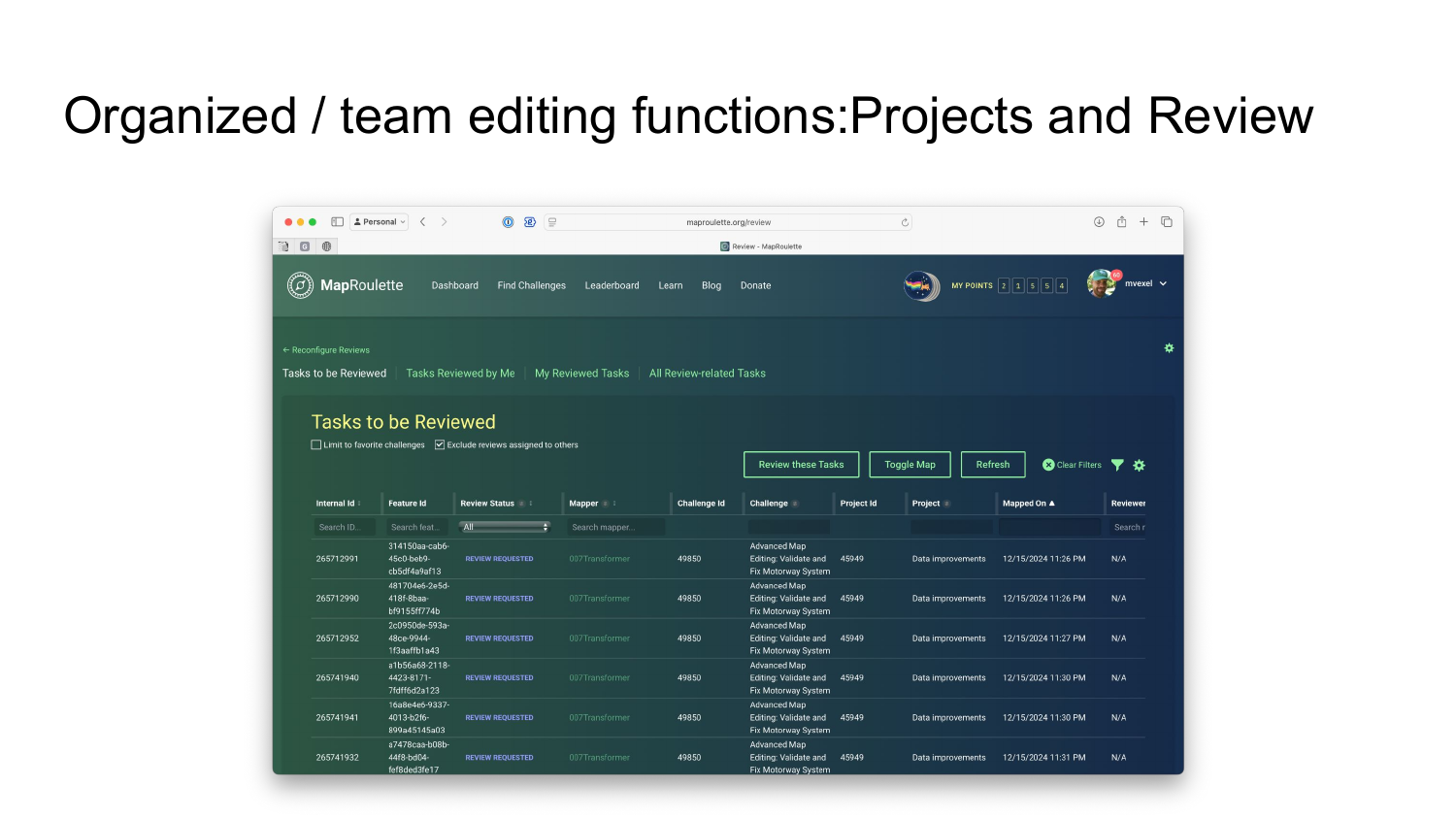Open the mvexel user avatar
The image size is (1456, 819).
tap(1102, 283)
